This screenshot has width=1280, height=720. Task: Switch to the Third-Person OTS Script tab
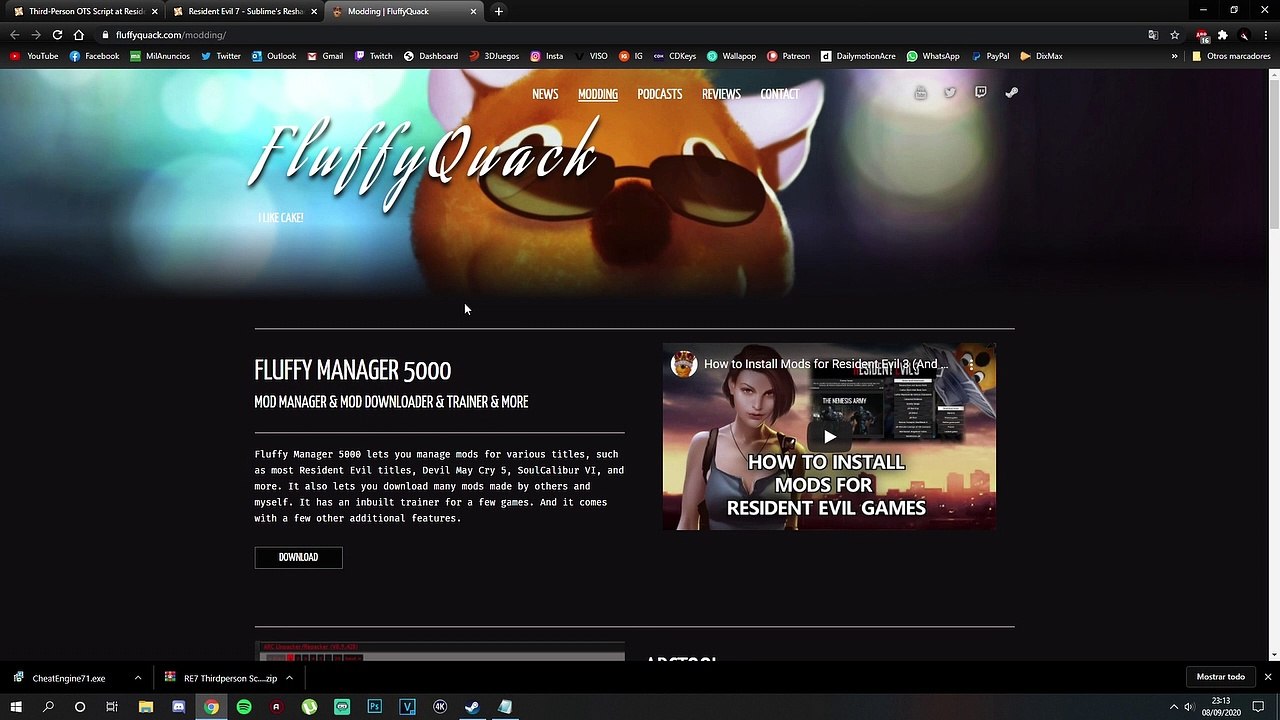tap(85, 11)
